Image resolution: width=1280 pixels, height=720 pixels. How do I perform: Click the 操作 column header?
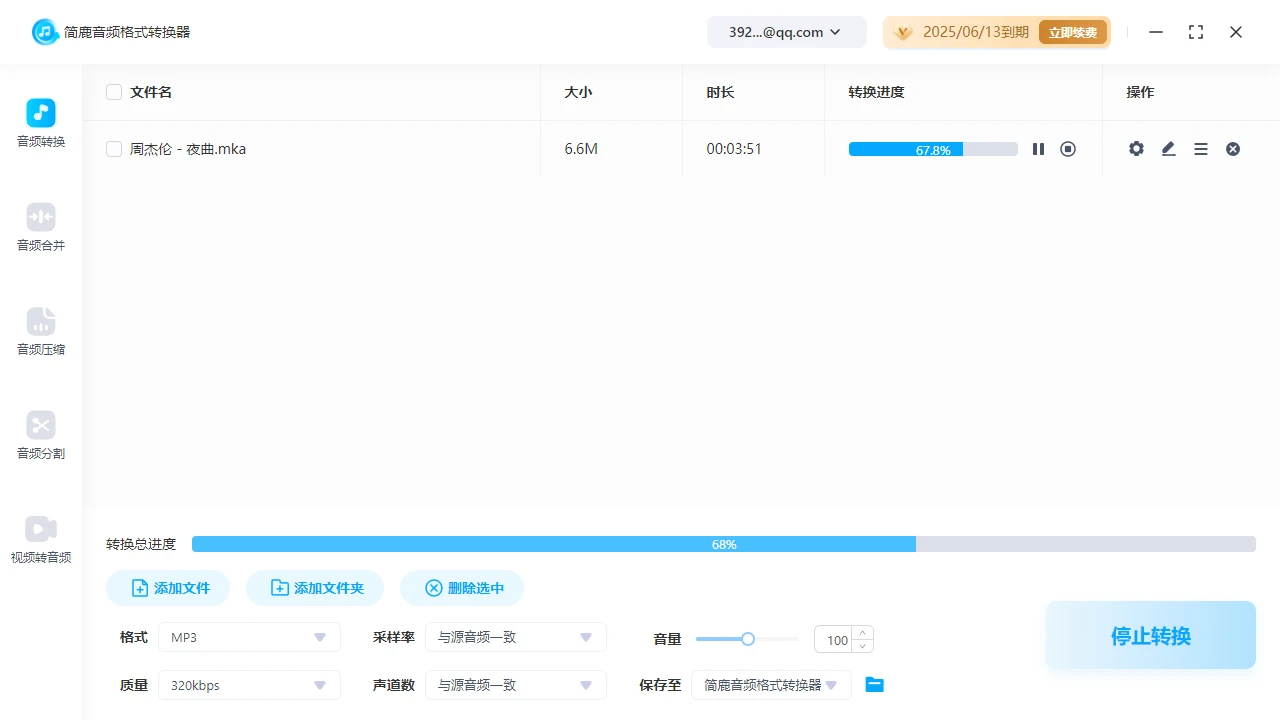coord(1140,92)
